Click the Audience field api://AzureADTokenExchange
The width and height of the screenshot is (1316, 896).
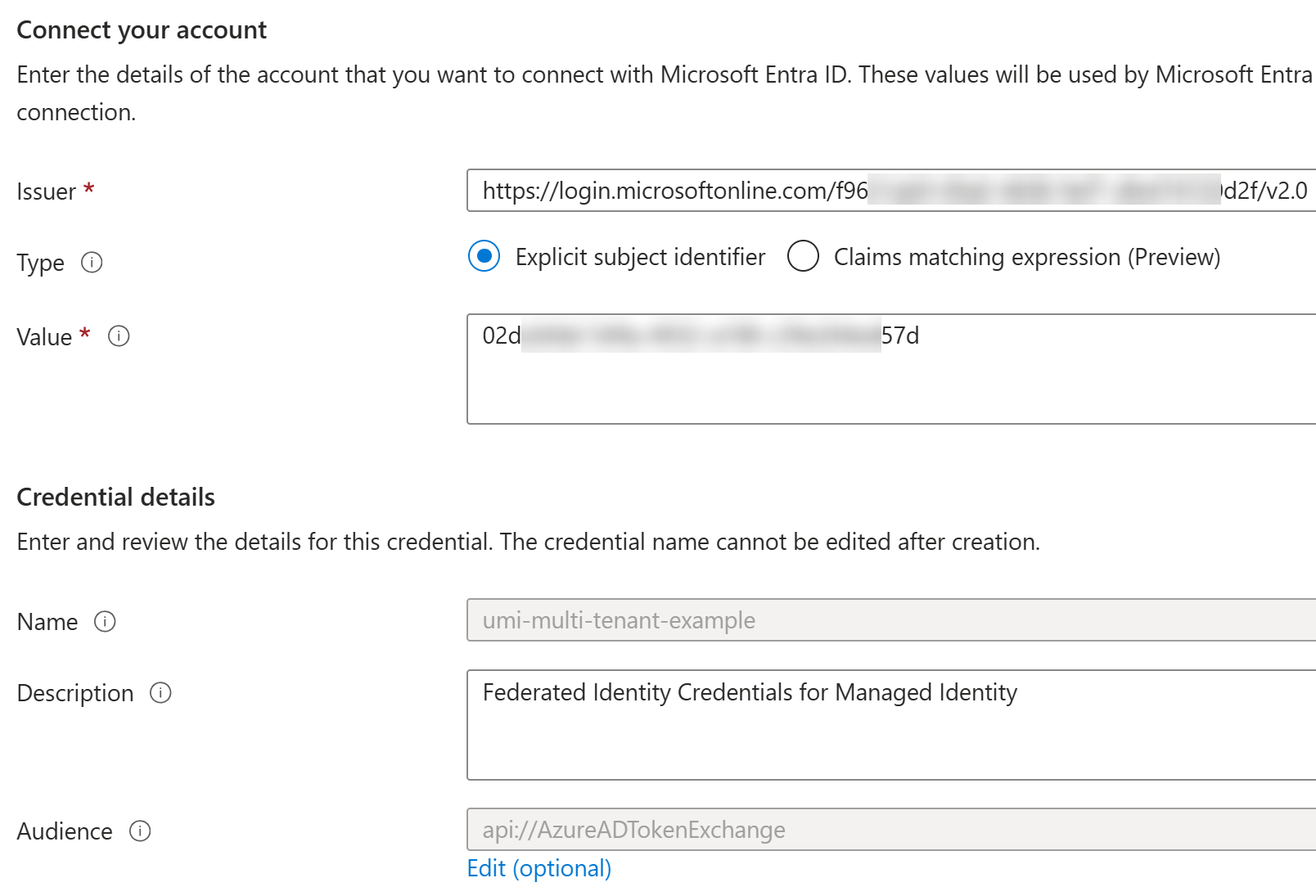pos(891,830)
